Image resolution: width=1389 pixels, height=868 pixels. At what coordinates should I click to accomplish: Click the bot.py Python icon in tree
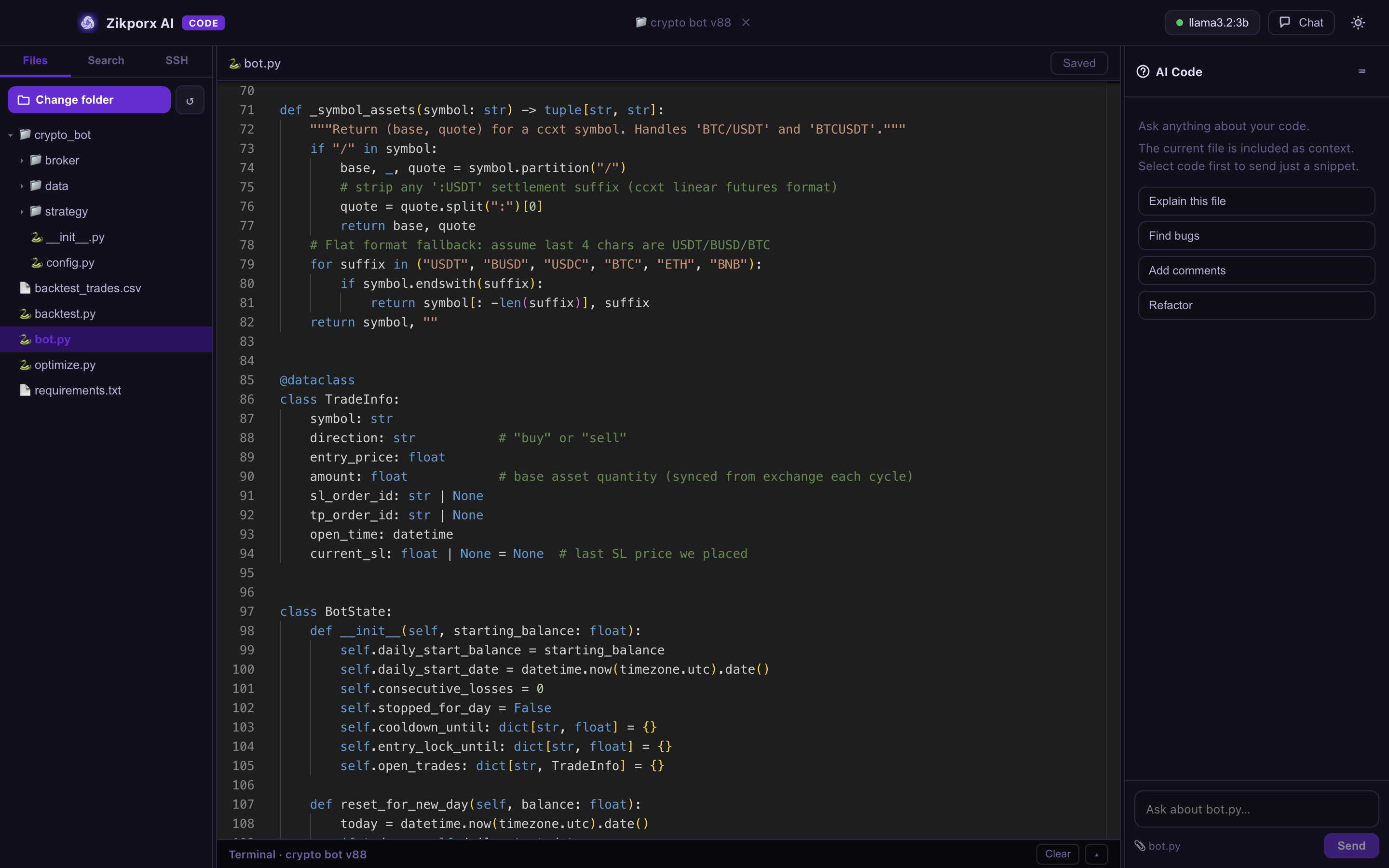(x=25, y=339)
